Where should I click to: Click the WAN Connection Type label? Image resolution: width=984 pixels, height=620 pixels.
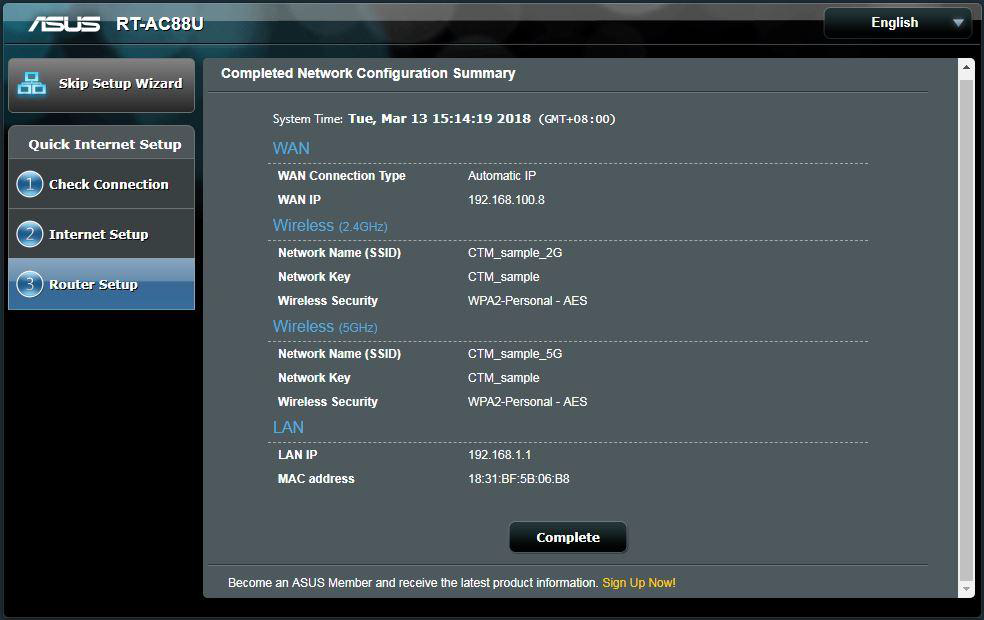(341, 176)
